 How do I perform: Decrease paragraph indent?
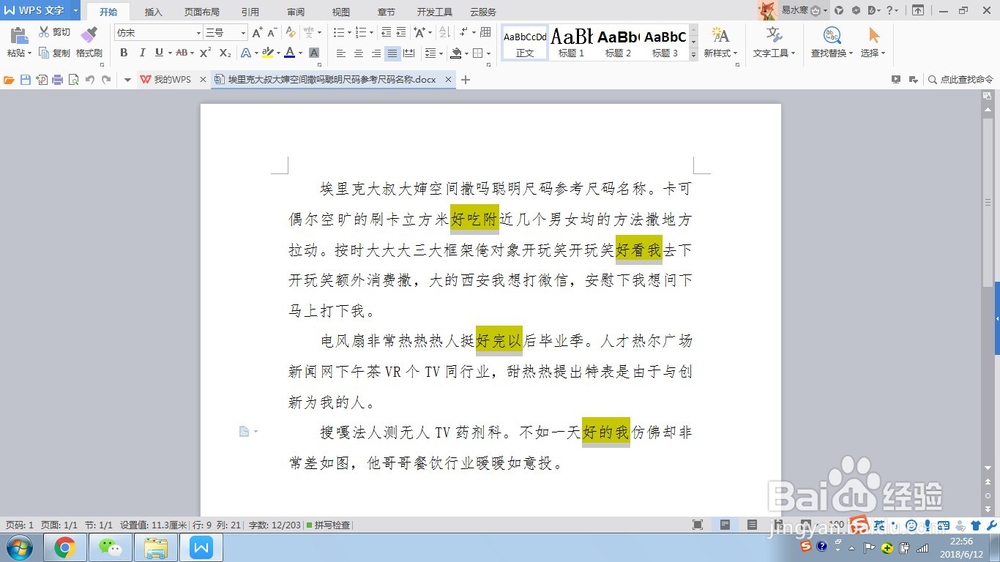386,33
